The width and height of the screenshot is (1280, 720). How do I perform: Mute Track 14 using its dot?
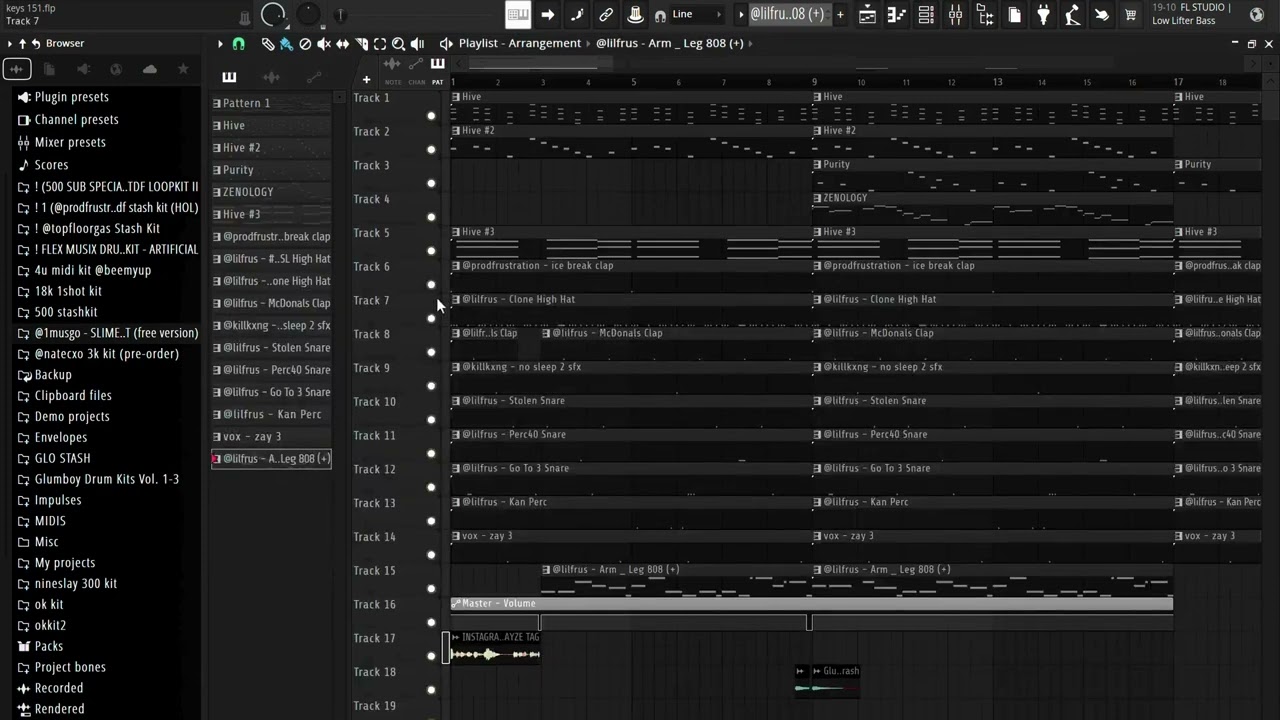tap(431, 555)
